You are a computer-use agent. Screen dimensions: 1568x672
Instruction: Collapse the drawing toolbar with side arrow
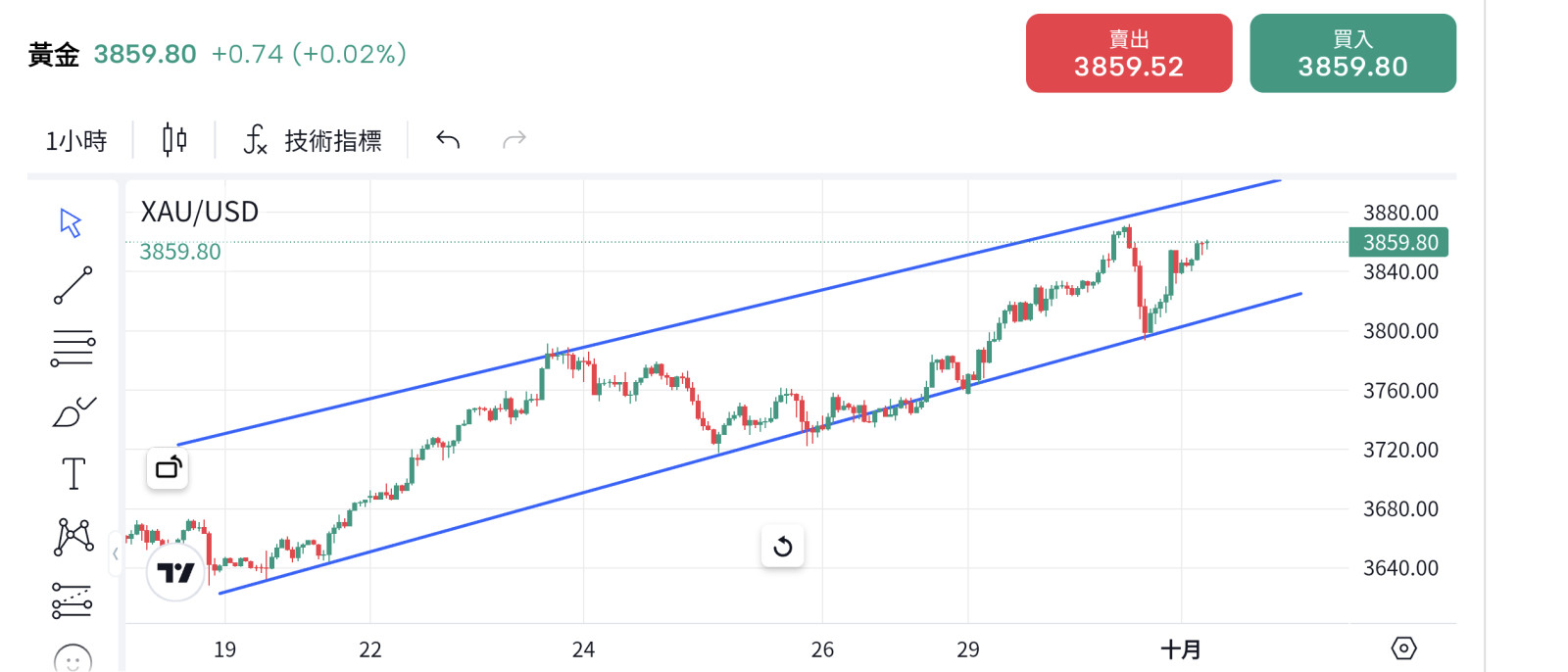(x=116, y=553)
